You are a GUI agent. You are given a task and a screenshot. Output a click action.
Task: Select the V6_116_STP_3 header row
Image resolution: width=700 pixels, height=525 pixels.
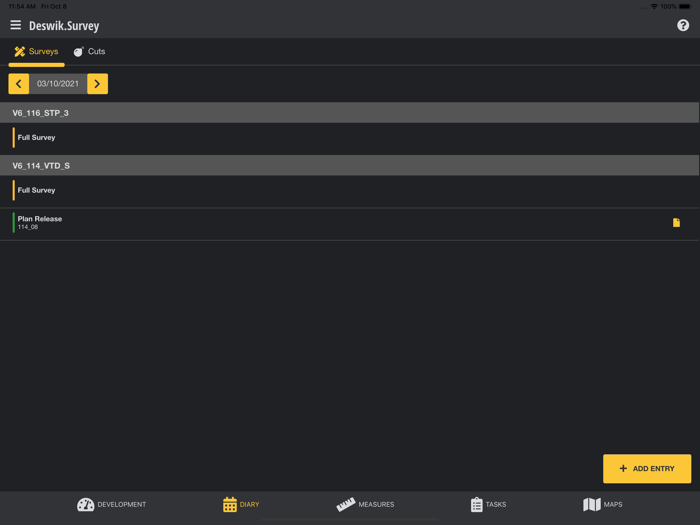coord(350,112)
